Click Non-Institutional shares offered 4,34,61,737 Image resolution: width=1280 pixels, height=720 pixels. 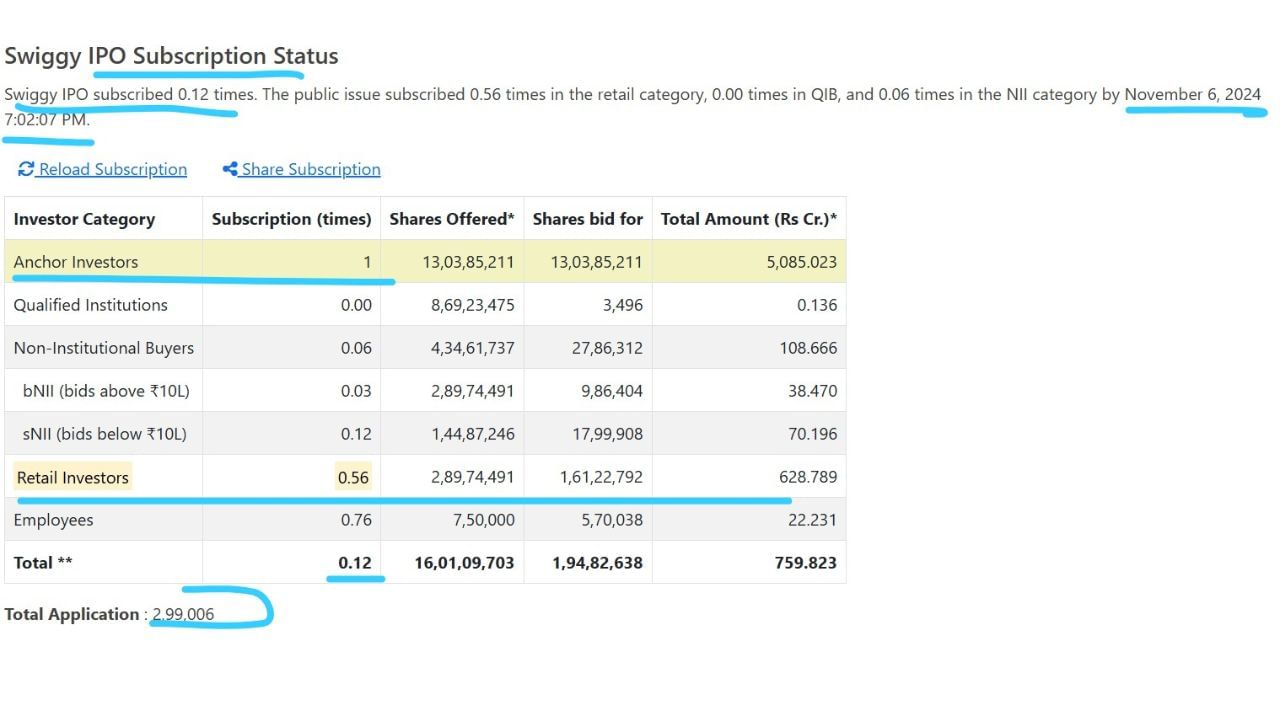point(473,348)
